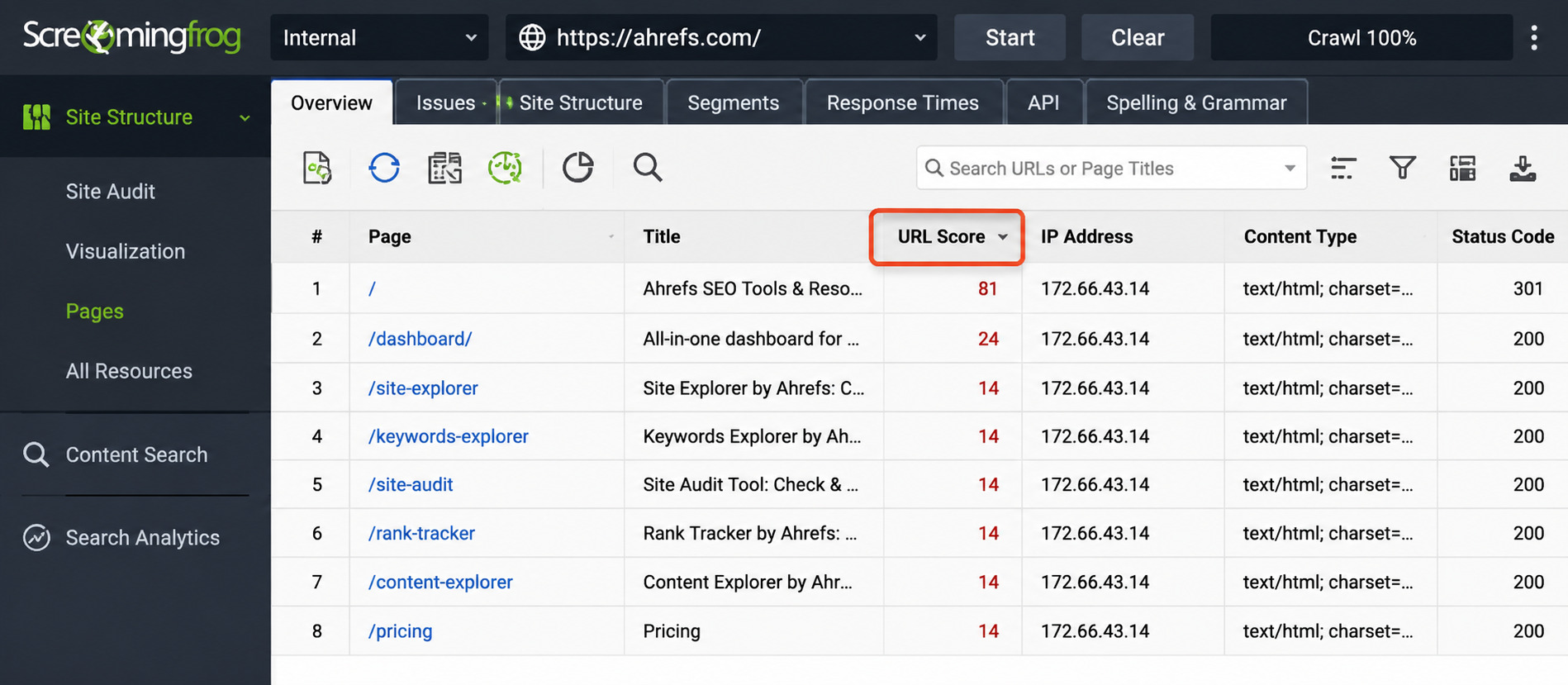The height and width of the screenshot is (685, 1568).
Task: Open the API tab
Action: point(1043,102)
